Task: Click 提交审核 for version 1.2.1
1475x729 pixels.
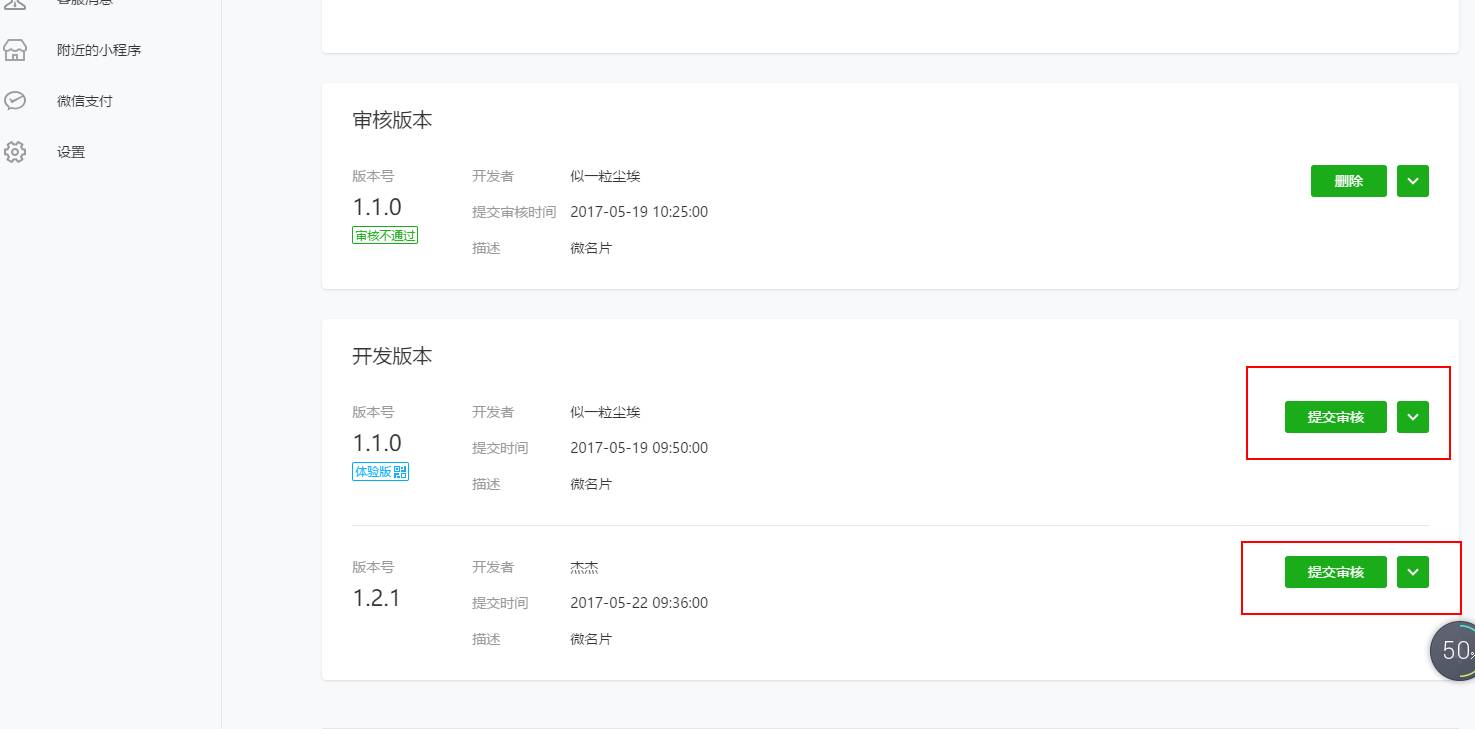Action: pos(1335,572)
